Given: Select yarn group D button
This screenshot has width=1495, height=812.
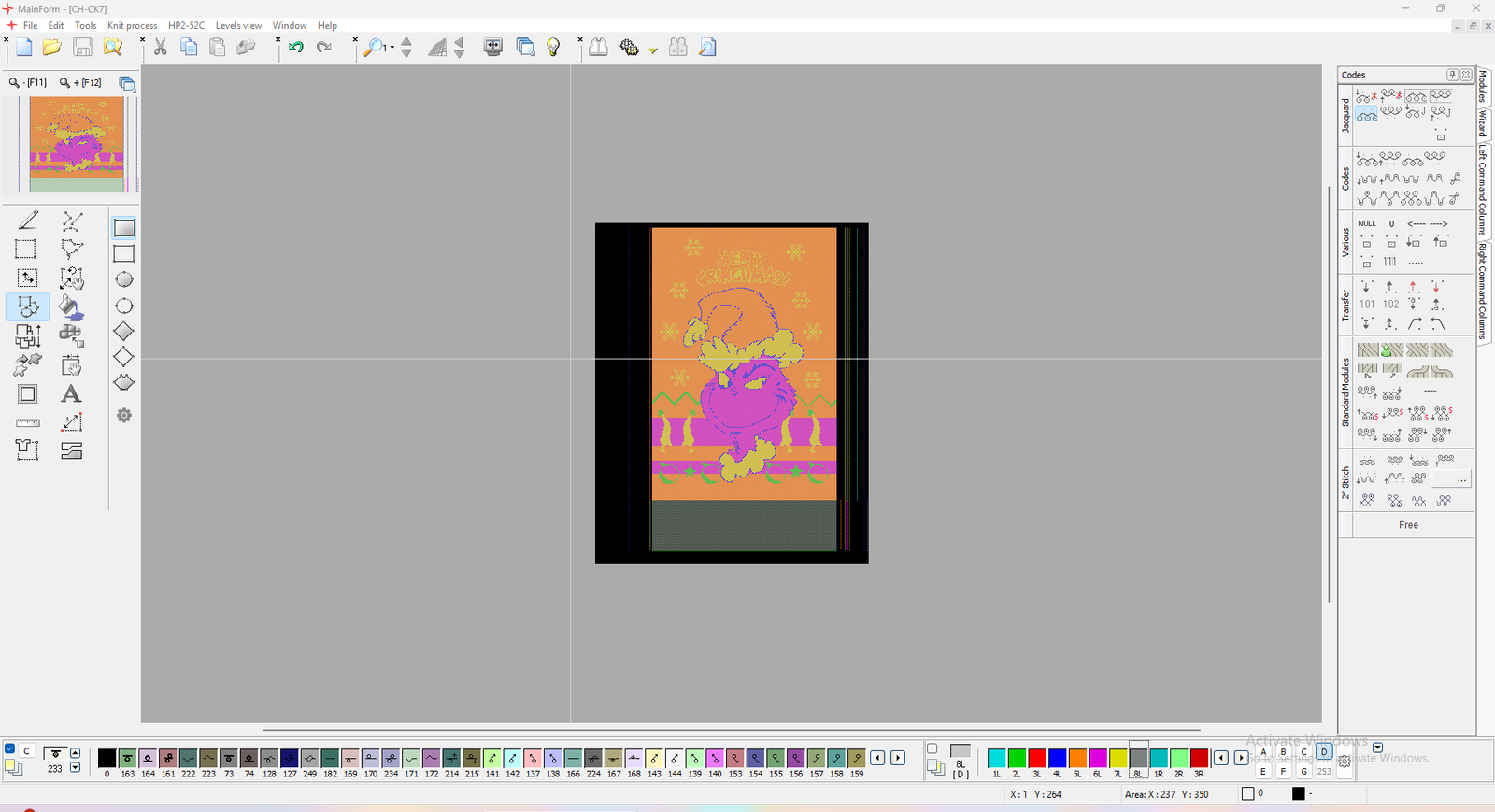Looking at the screenshot, I should (1324, 751).
